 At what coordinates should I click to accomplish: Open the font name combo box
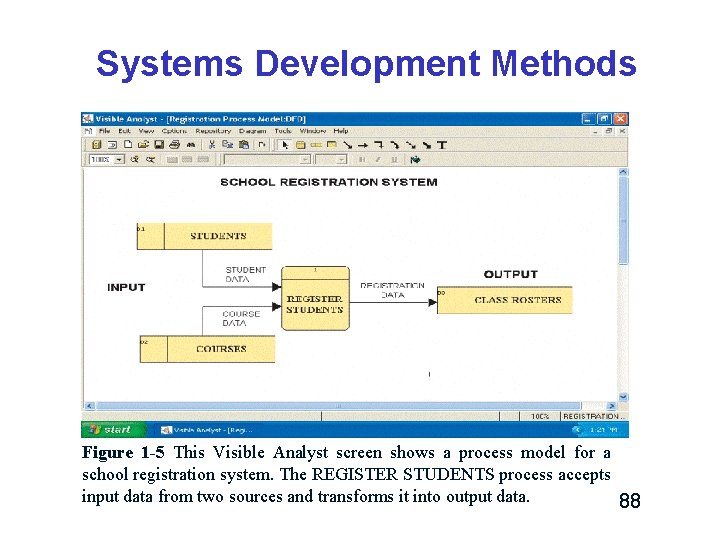pos(267,159)
